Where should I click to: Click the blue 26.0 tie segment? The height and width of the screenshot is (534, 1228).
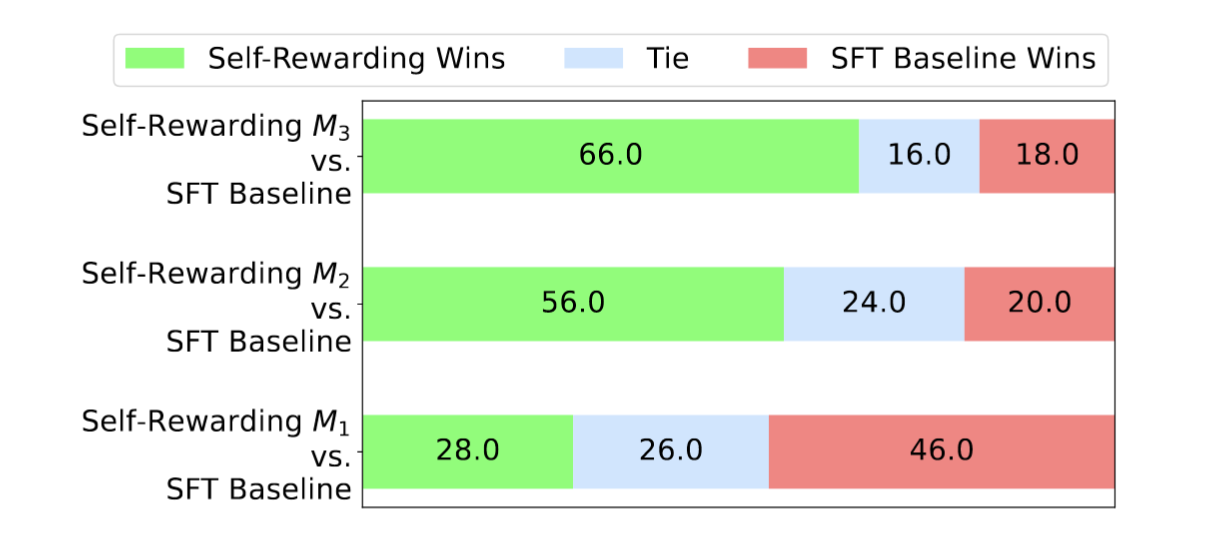[671, 451]
